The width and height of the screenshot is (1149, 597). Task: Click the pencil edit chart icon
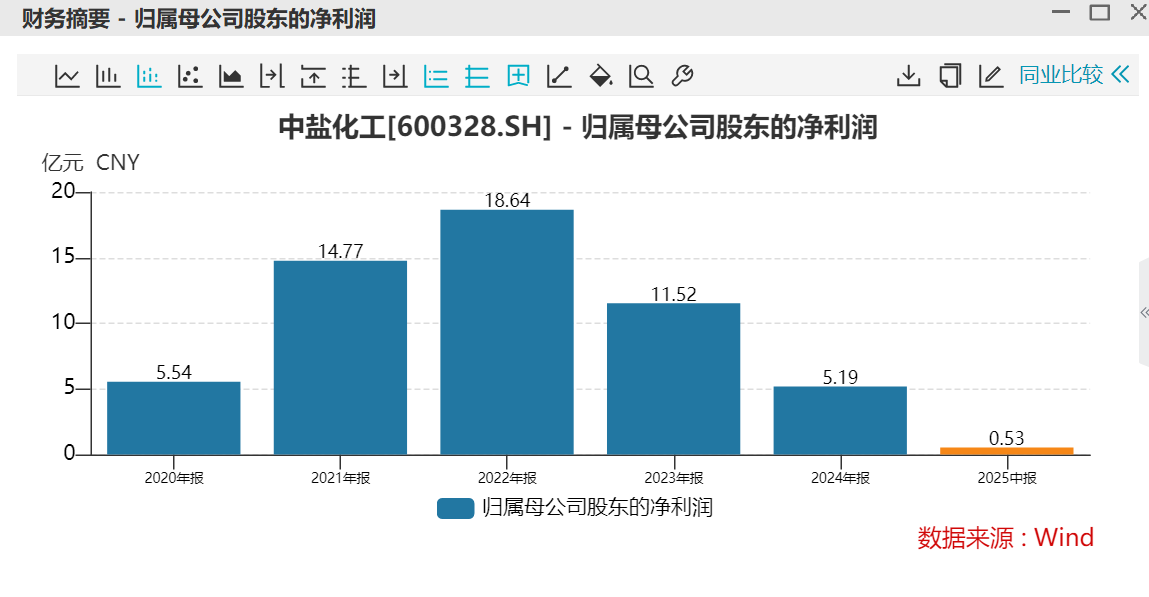[991, 75]
